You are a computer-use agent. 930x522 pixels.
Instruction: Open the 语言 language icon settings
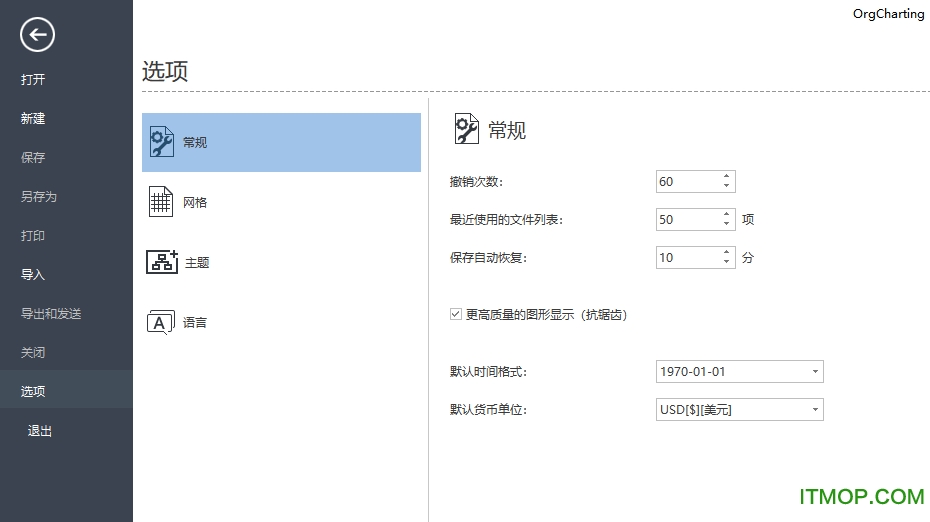[161, 322]
